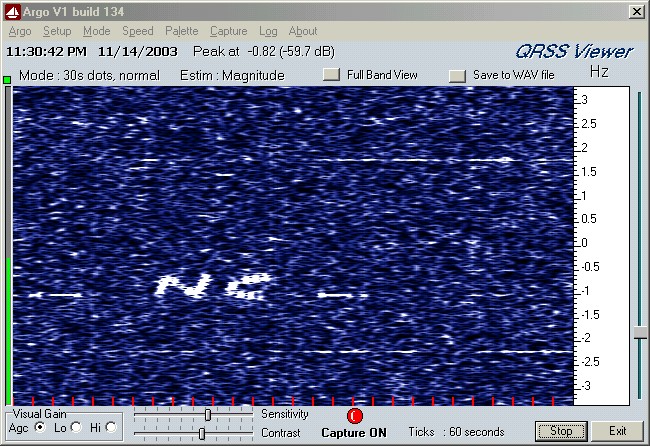Open the Speed menu
Image resolution: width=650 pixels, height=446 pixels.
(138, 31)
